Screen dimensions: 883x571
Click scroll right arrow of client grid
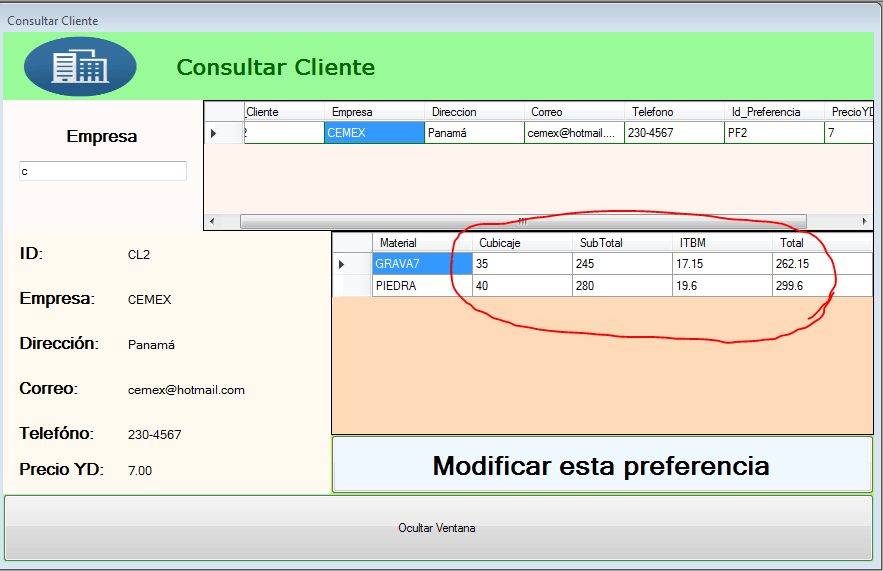[x=865, y=221]
